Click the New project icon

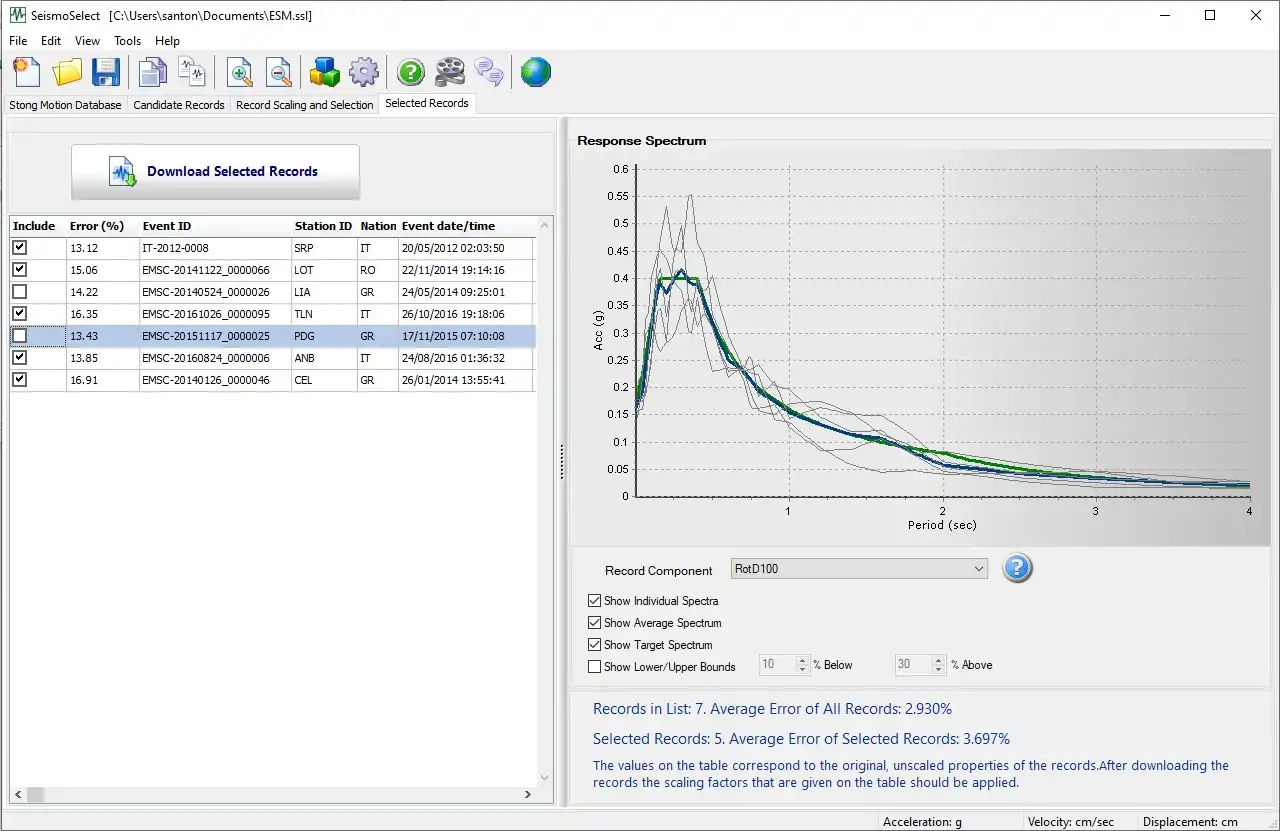(x=27, y=72)
